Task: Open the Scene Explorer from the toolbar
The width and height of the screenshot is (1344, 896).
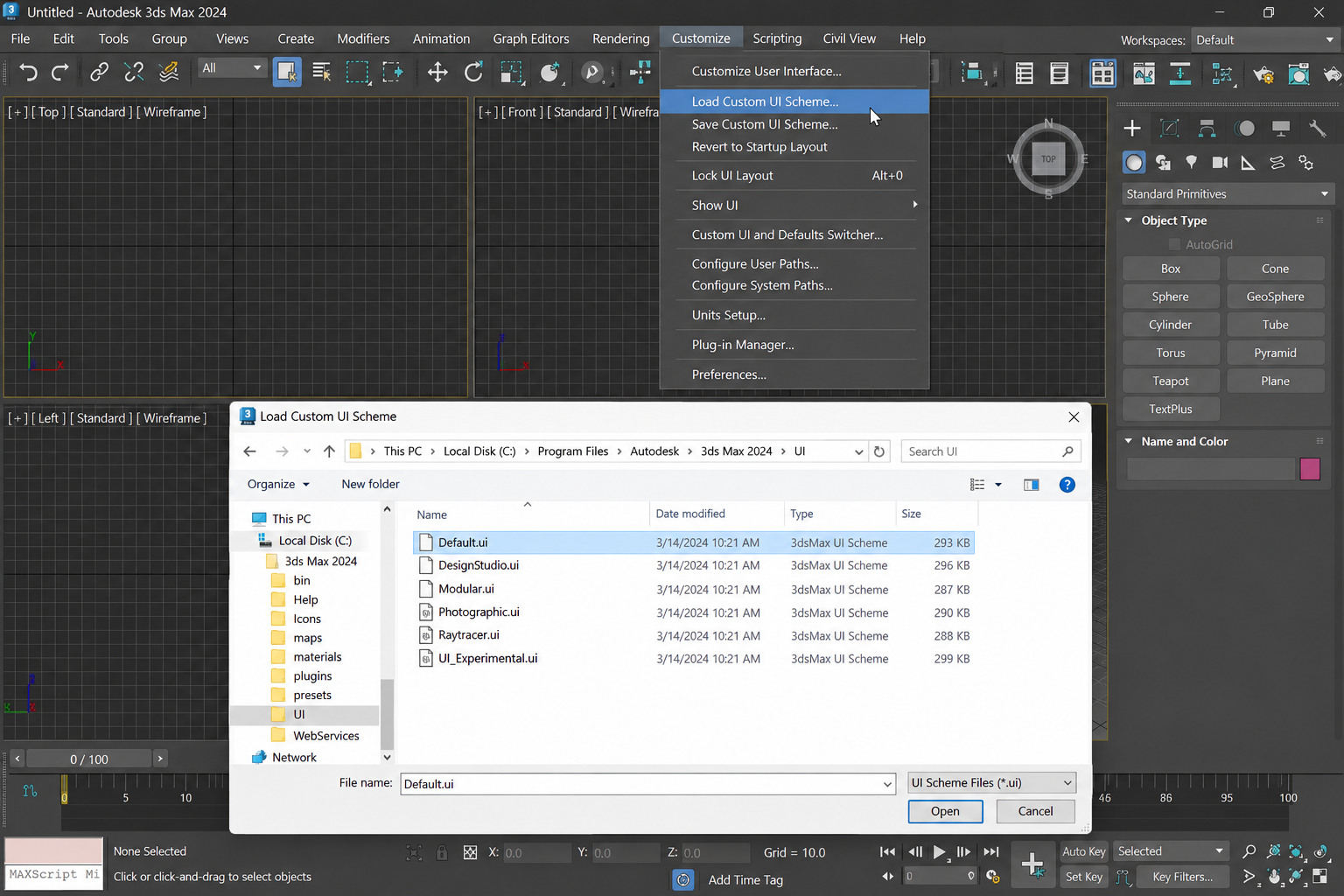Action: pos(1024,73)
